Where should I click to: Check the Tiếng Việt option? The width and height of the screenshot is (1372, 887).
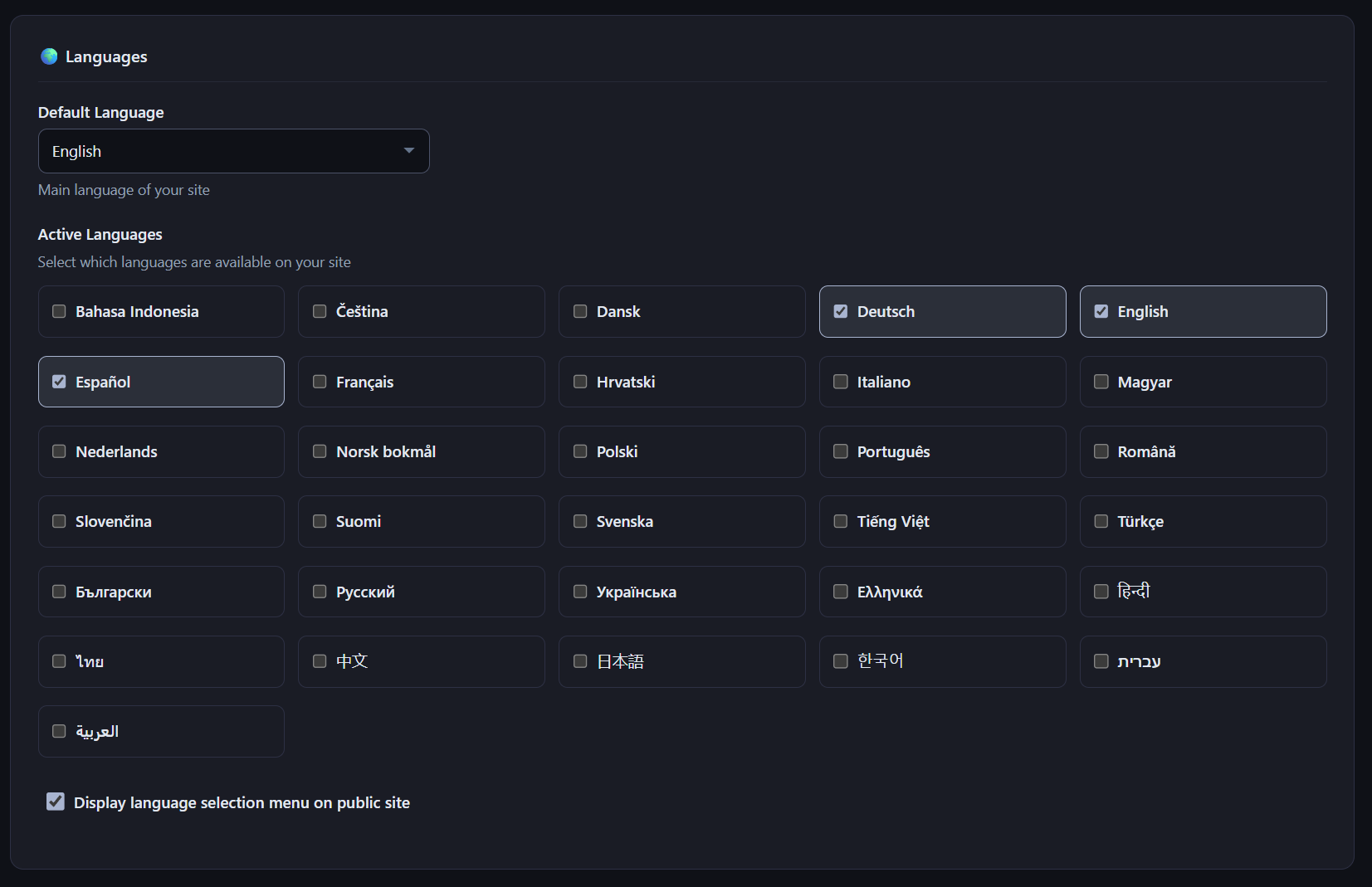pos(841,521)
